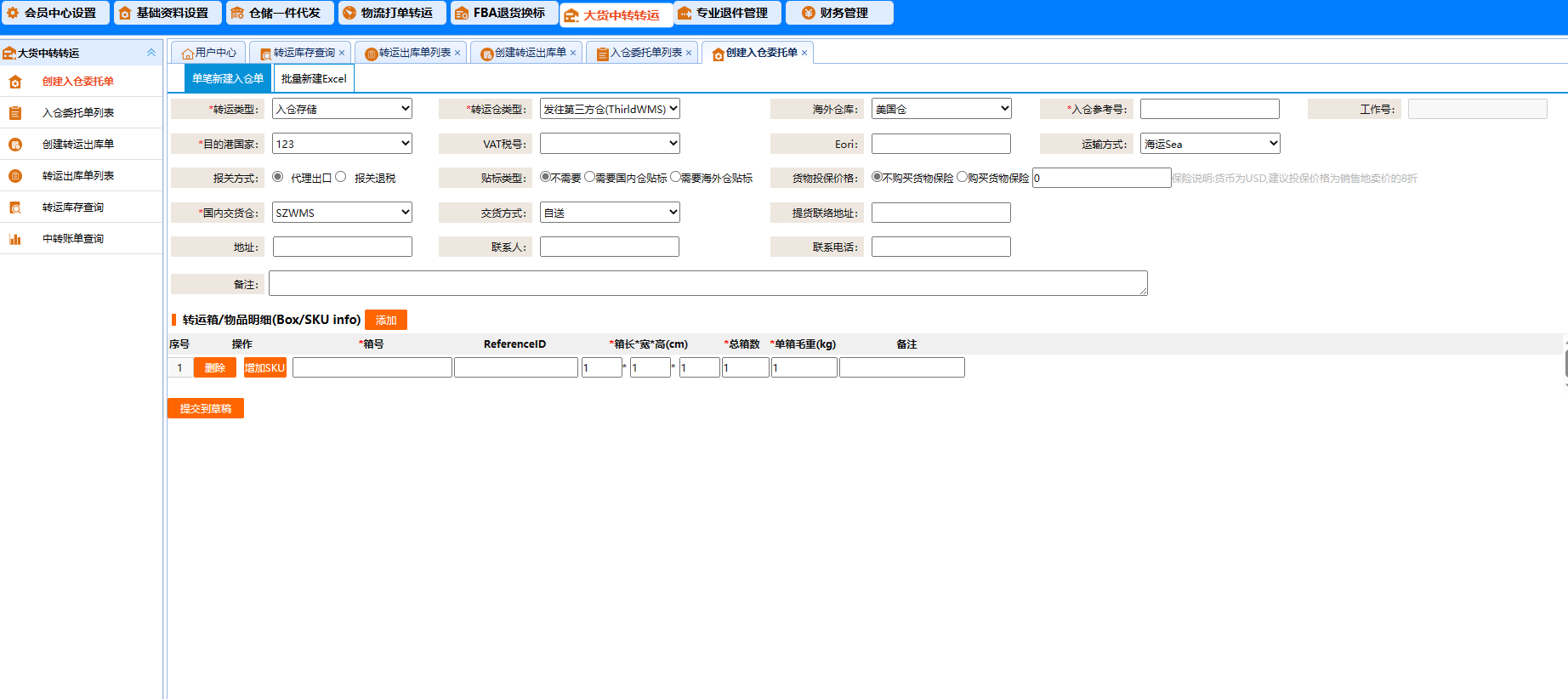Screen dimensions: 1568x699
Task: Click the 财务管理 icon
Action: 809,13
